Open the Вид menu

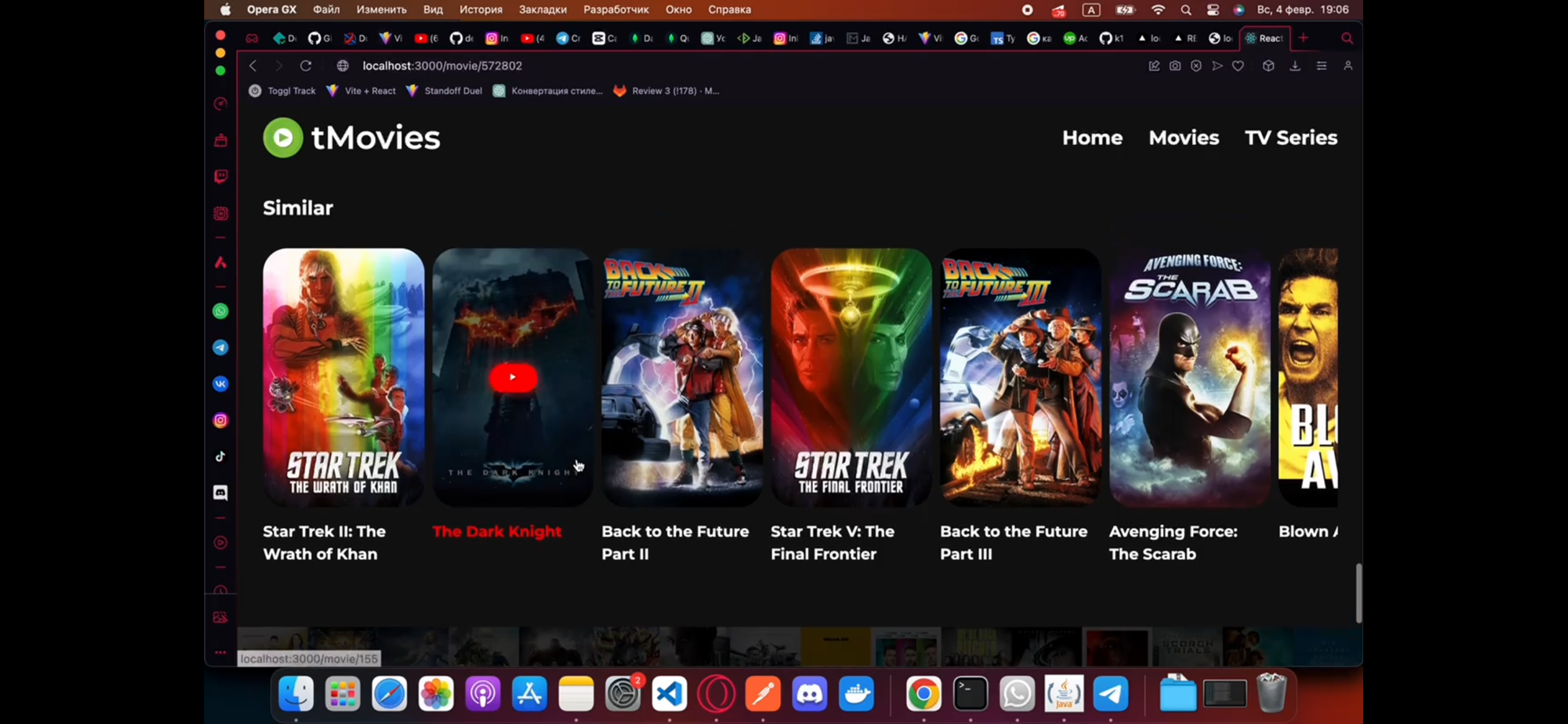[x=433, y=9]
